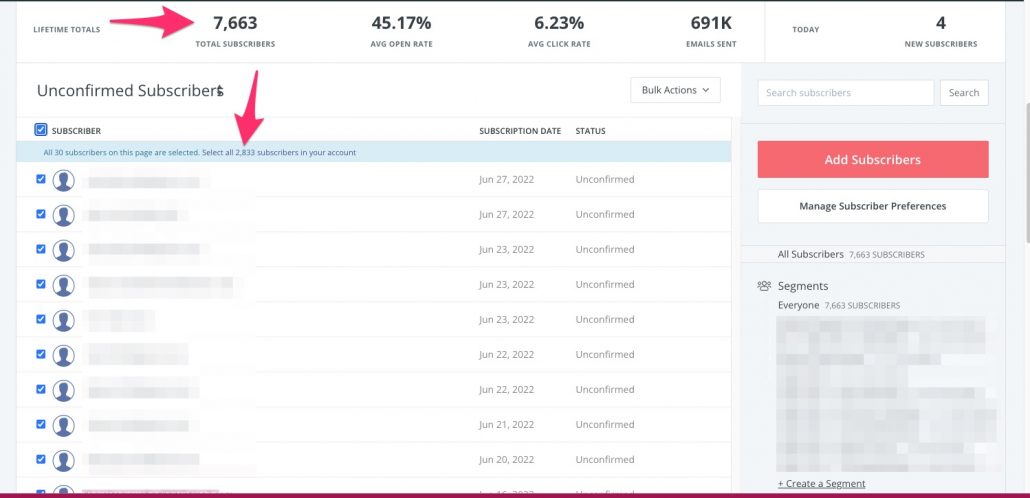
Task: Click avatar icon of Jun 20 subscriber
Action: 63,460
